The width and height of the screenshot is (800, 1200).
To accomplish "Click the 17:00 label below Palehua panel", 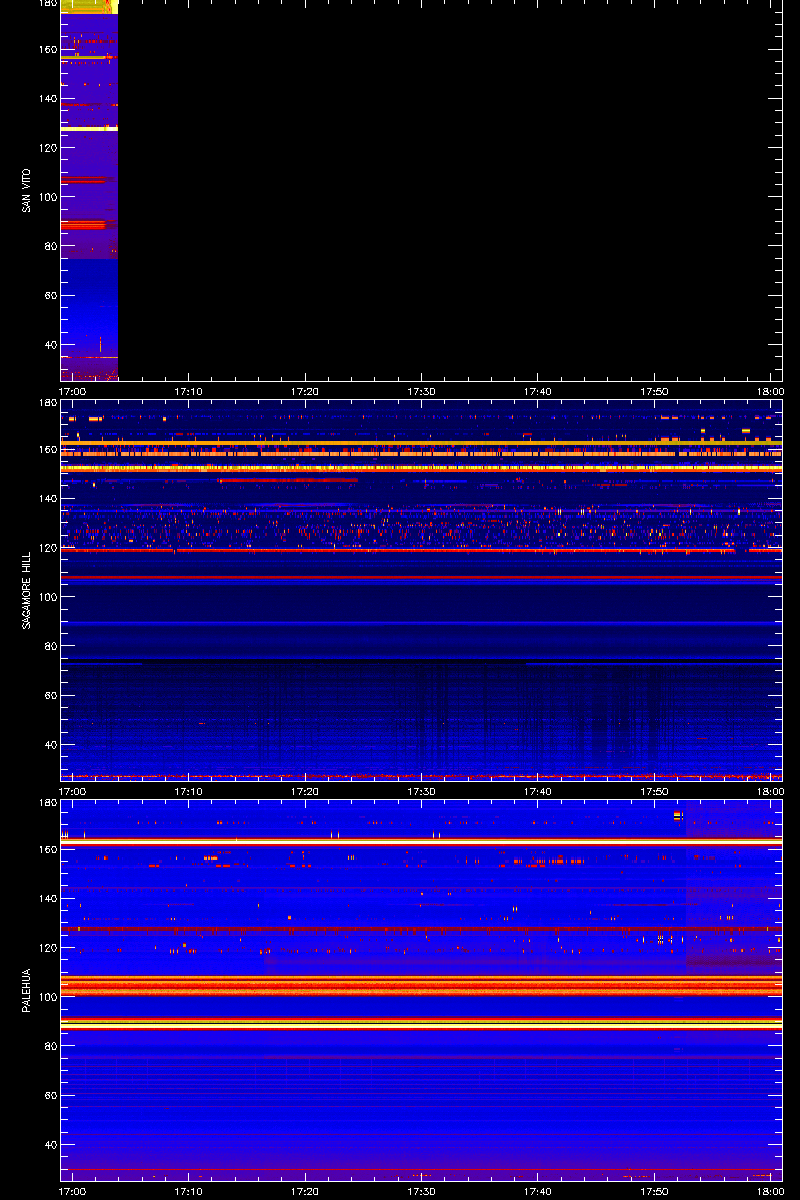I will 73,1192.
